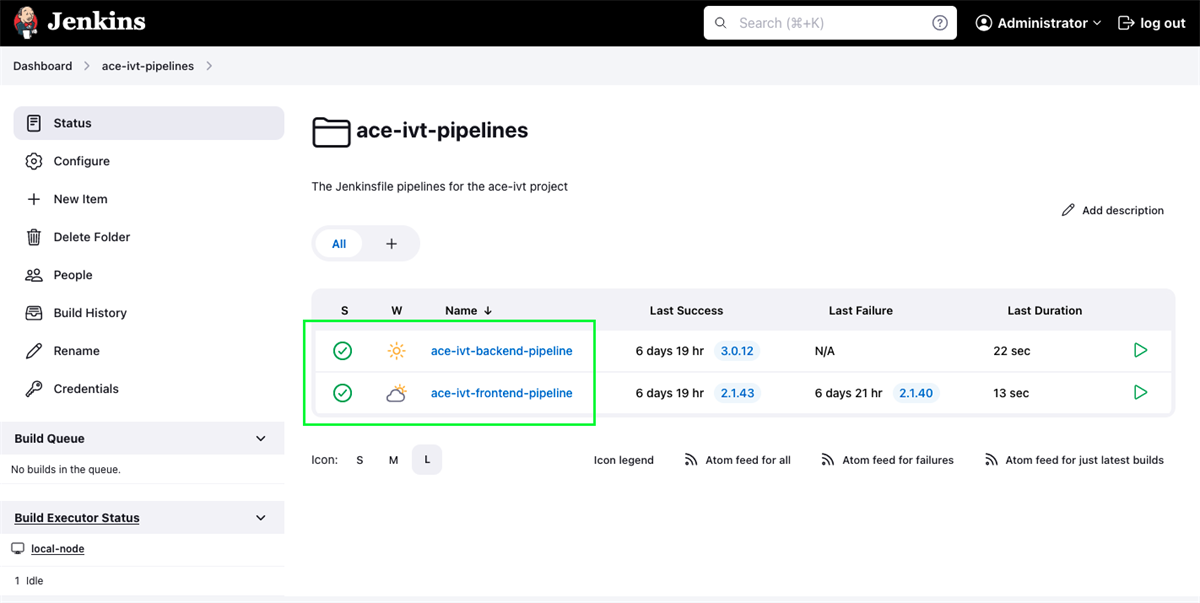Viewport: 1200px width, 603px height.
Task: Select the Credentials key icon
Action: point(33,389)
